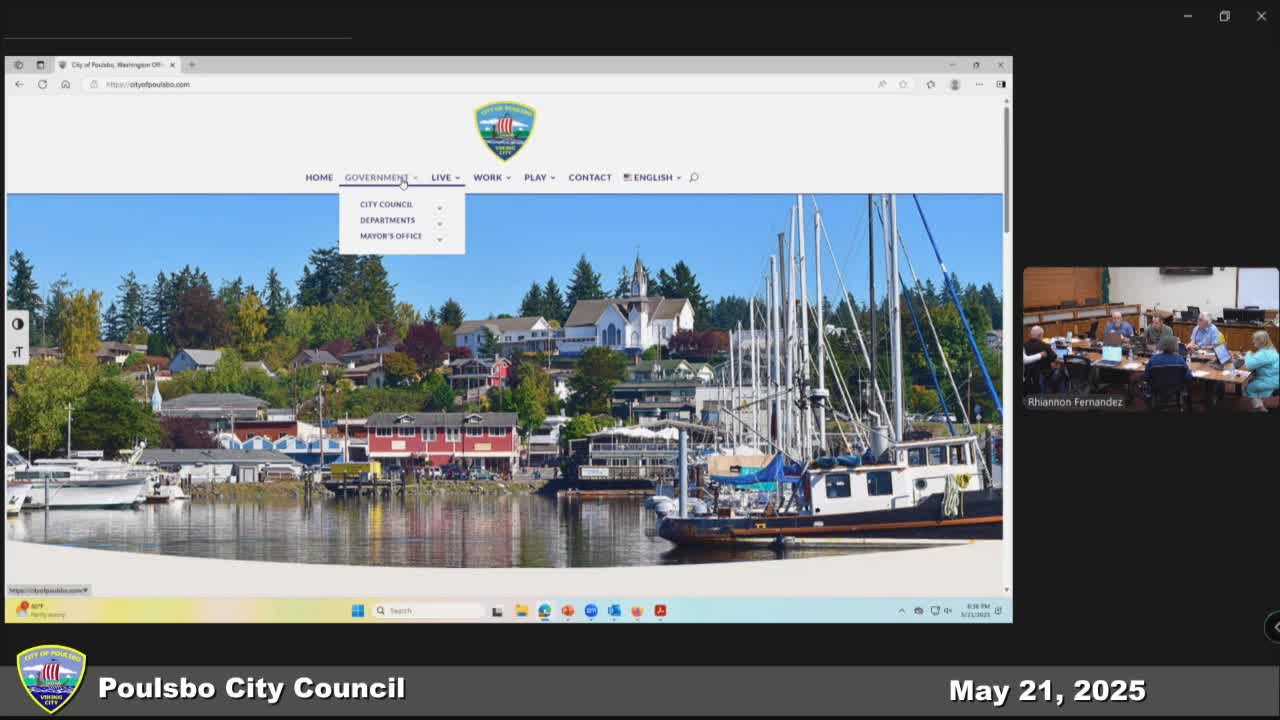The width and height of the screenshot is (1280, 720).
Task: Open a new browser tab
Action: [191, 65]
